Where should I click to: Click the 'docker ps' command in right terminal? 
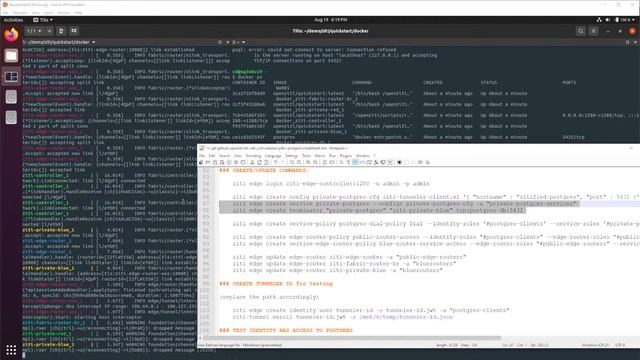coord(249,77)
